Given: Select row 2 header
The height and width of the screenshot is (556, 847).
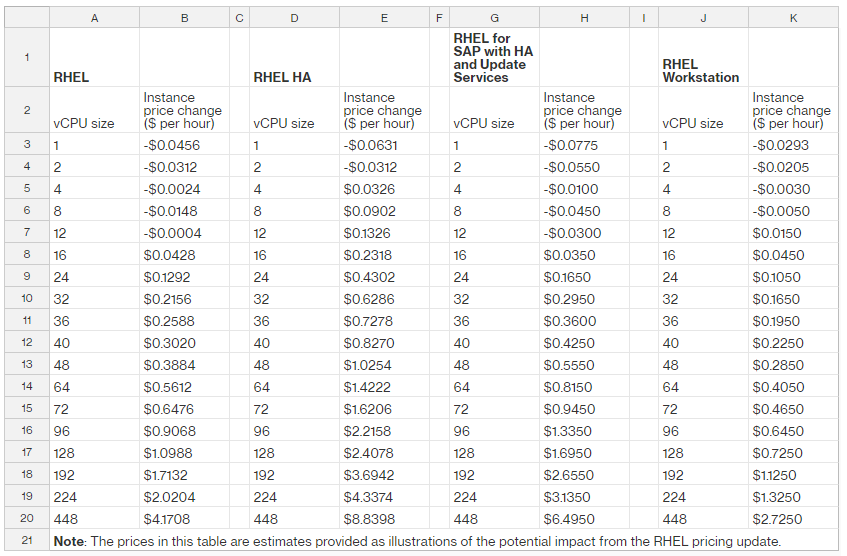Looking at the screenshot, I should coord(27,110).
